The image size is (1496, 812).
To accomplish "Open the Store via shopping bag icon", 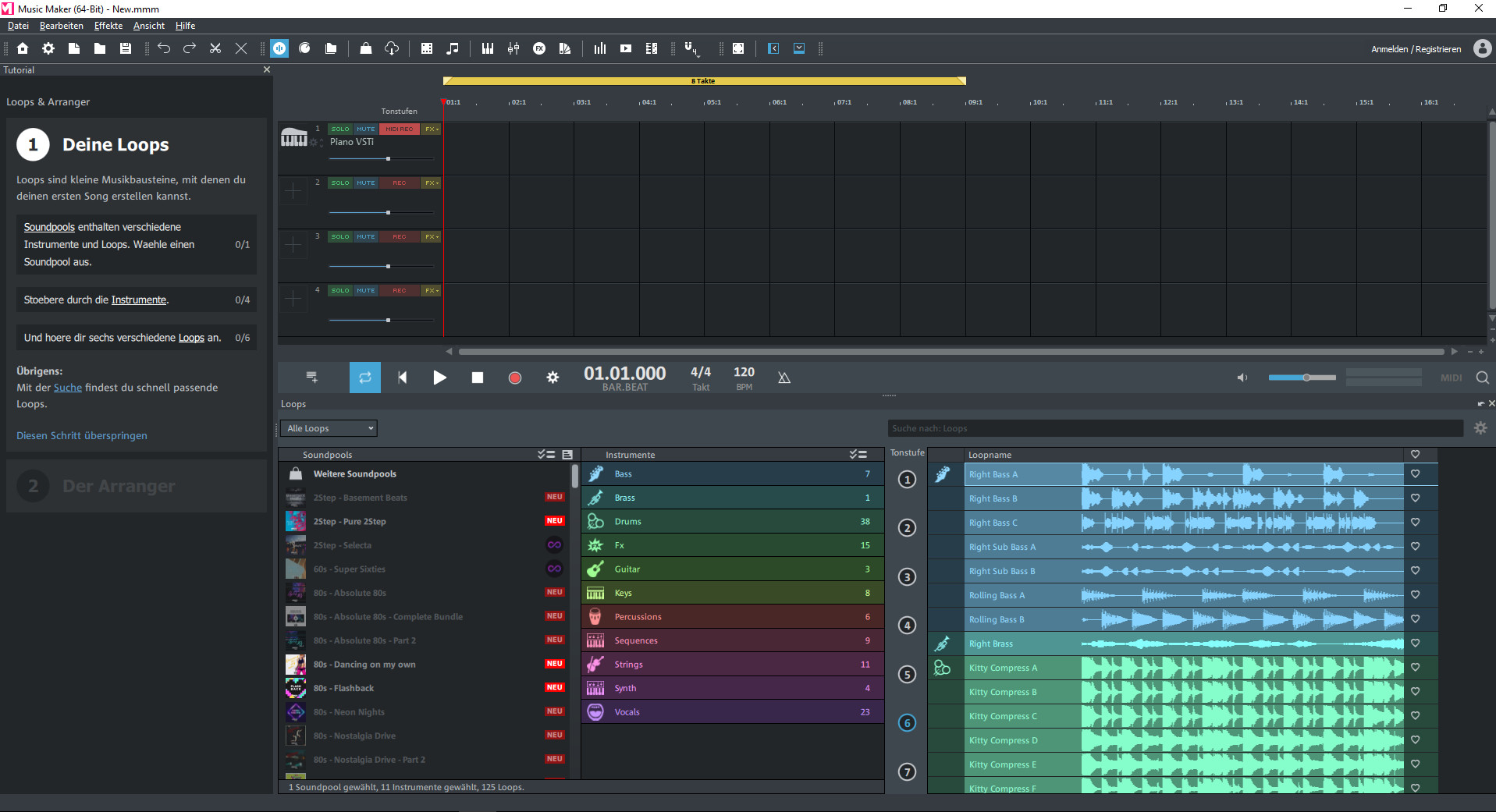I will point(365,48).
